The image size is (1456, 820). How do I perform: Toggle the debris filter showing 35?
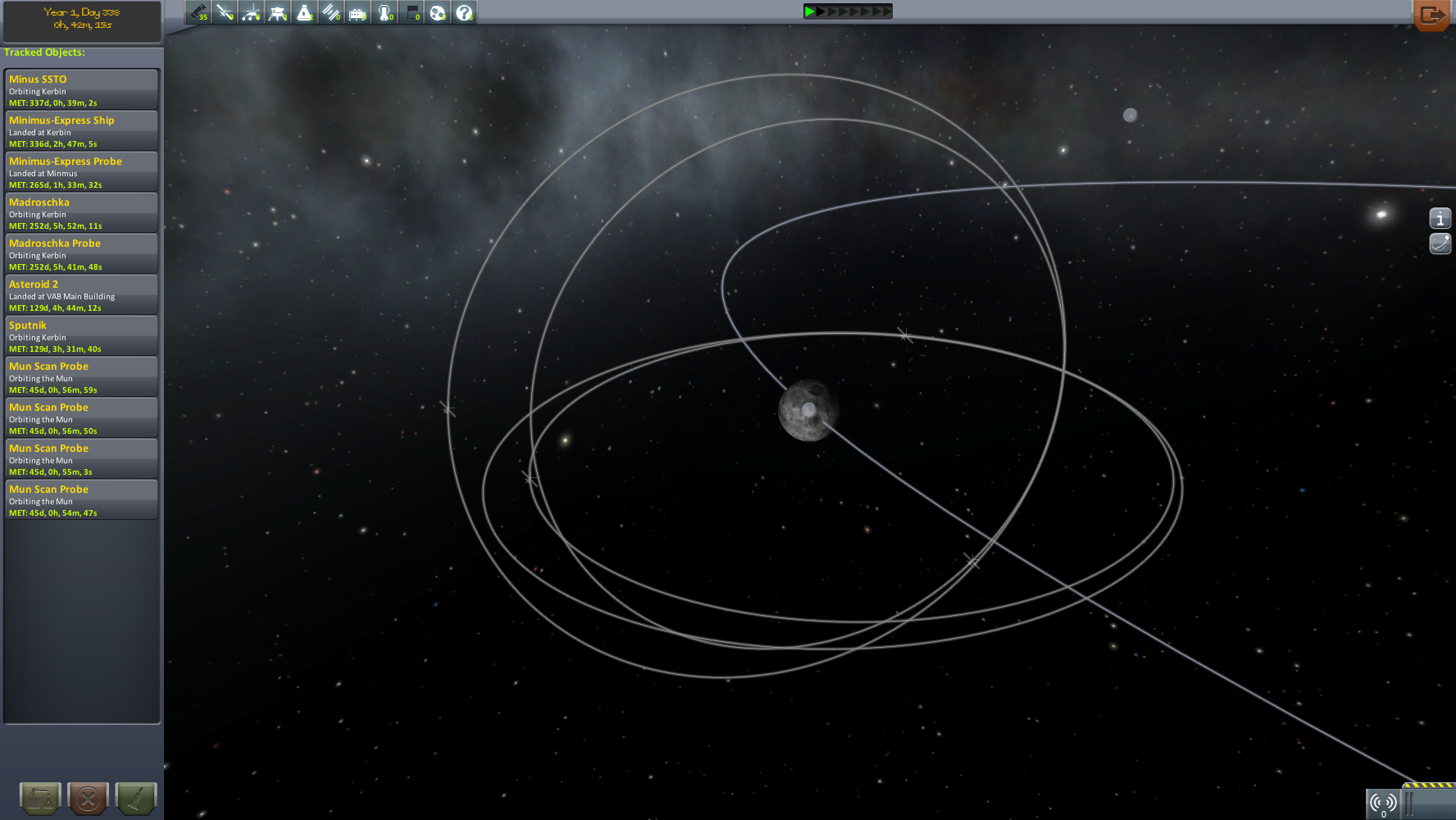[199, 12]
